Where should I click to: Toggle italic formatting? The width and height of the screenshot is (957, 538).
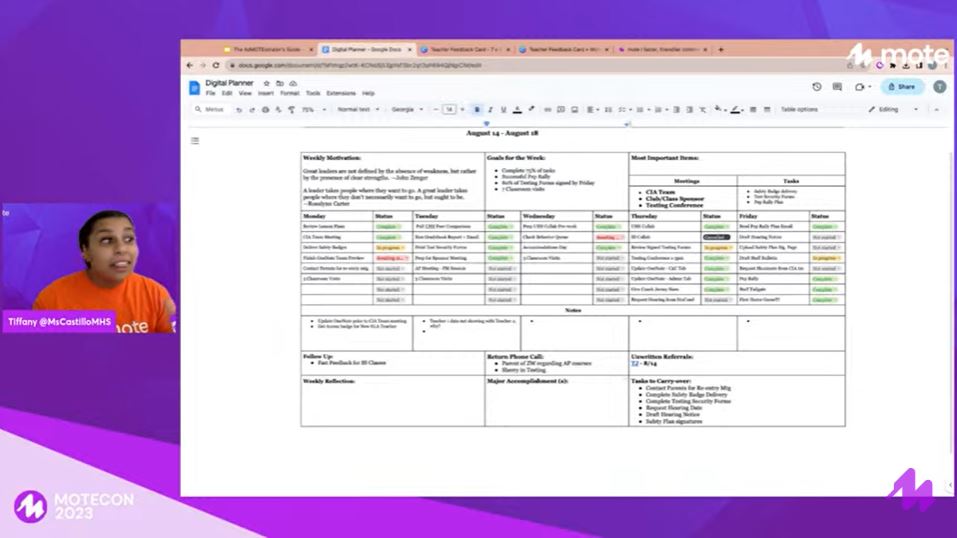click(490, 110)
